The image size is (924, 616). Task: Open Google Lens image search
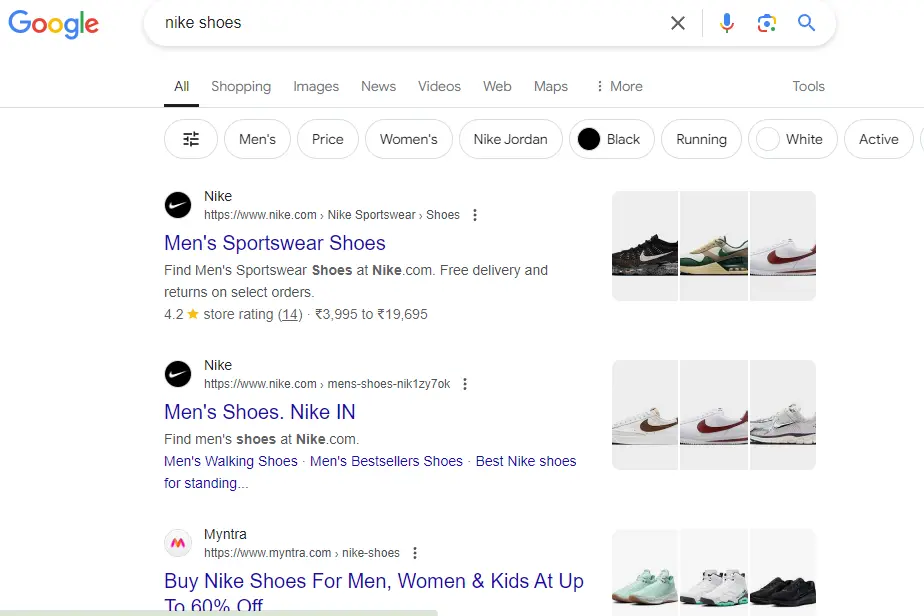766,22
